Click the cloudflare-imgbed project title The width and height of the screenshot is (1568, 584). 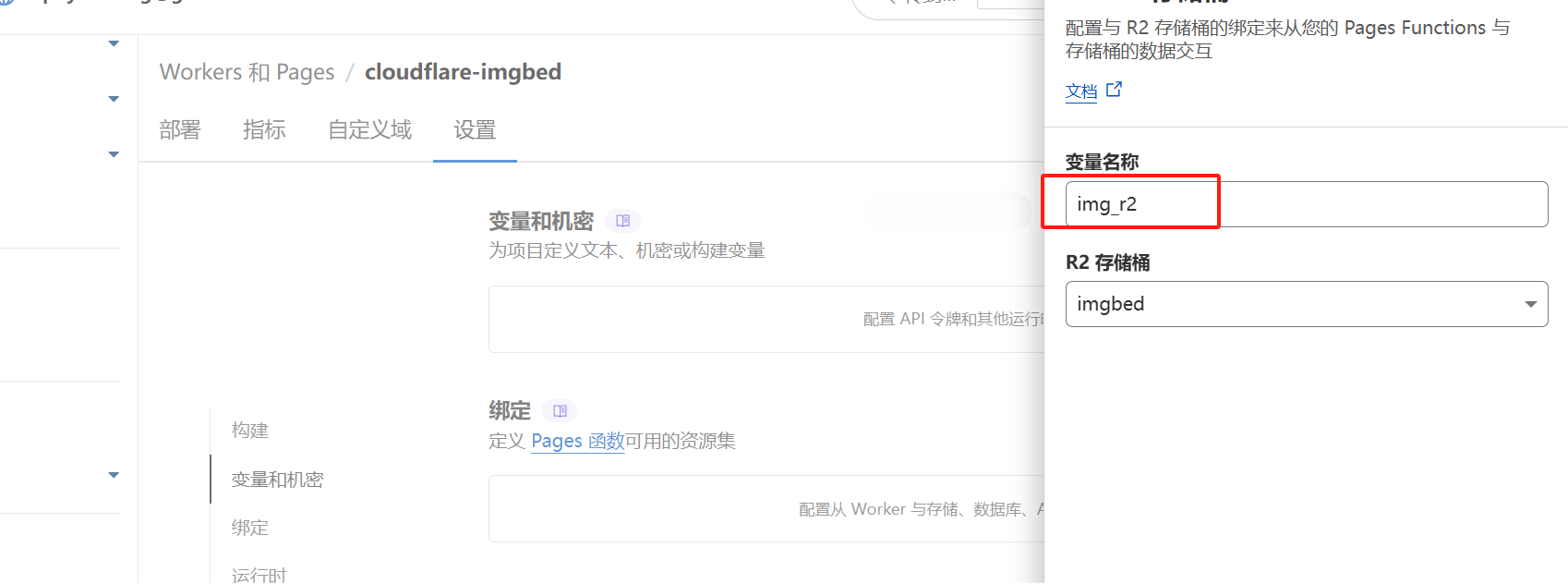coord(463,72)
